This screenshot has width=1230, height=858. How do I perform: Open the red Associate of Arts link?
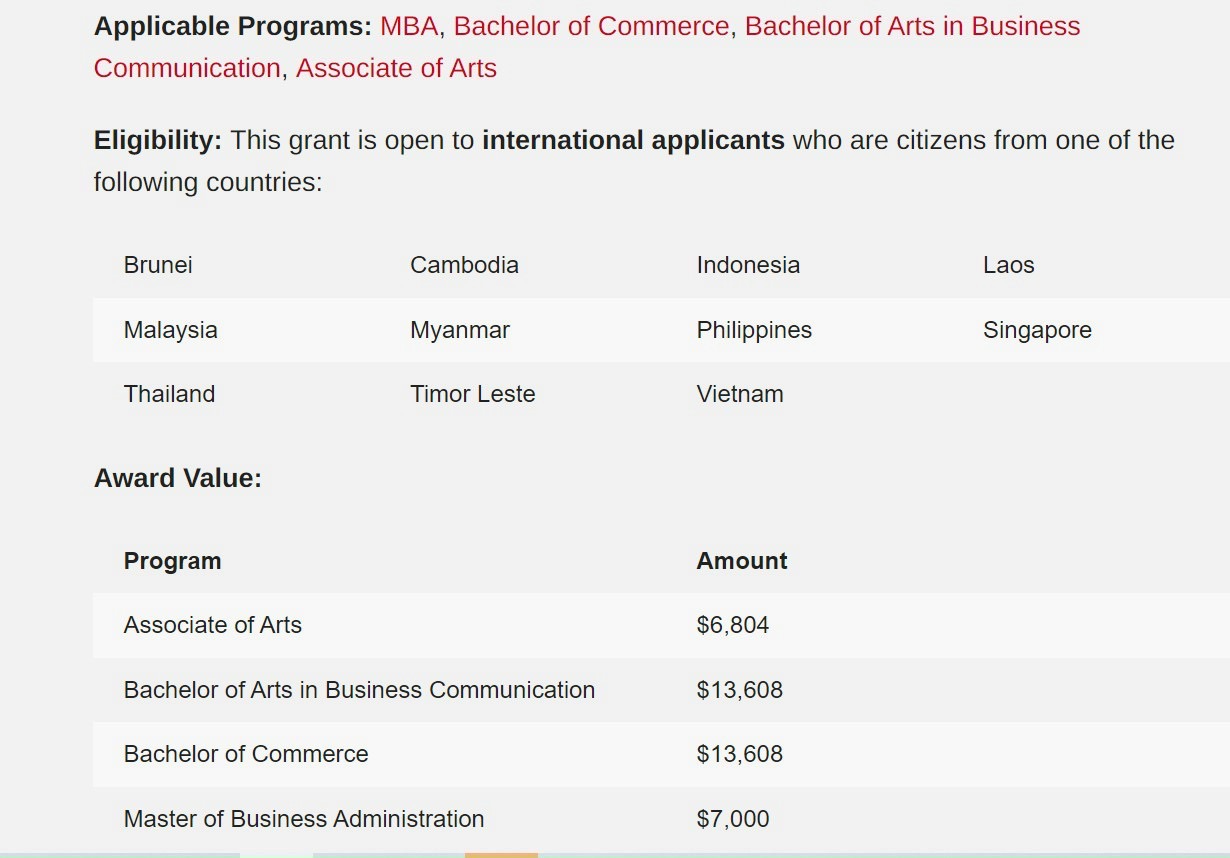coord(396,68)
